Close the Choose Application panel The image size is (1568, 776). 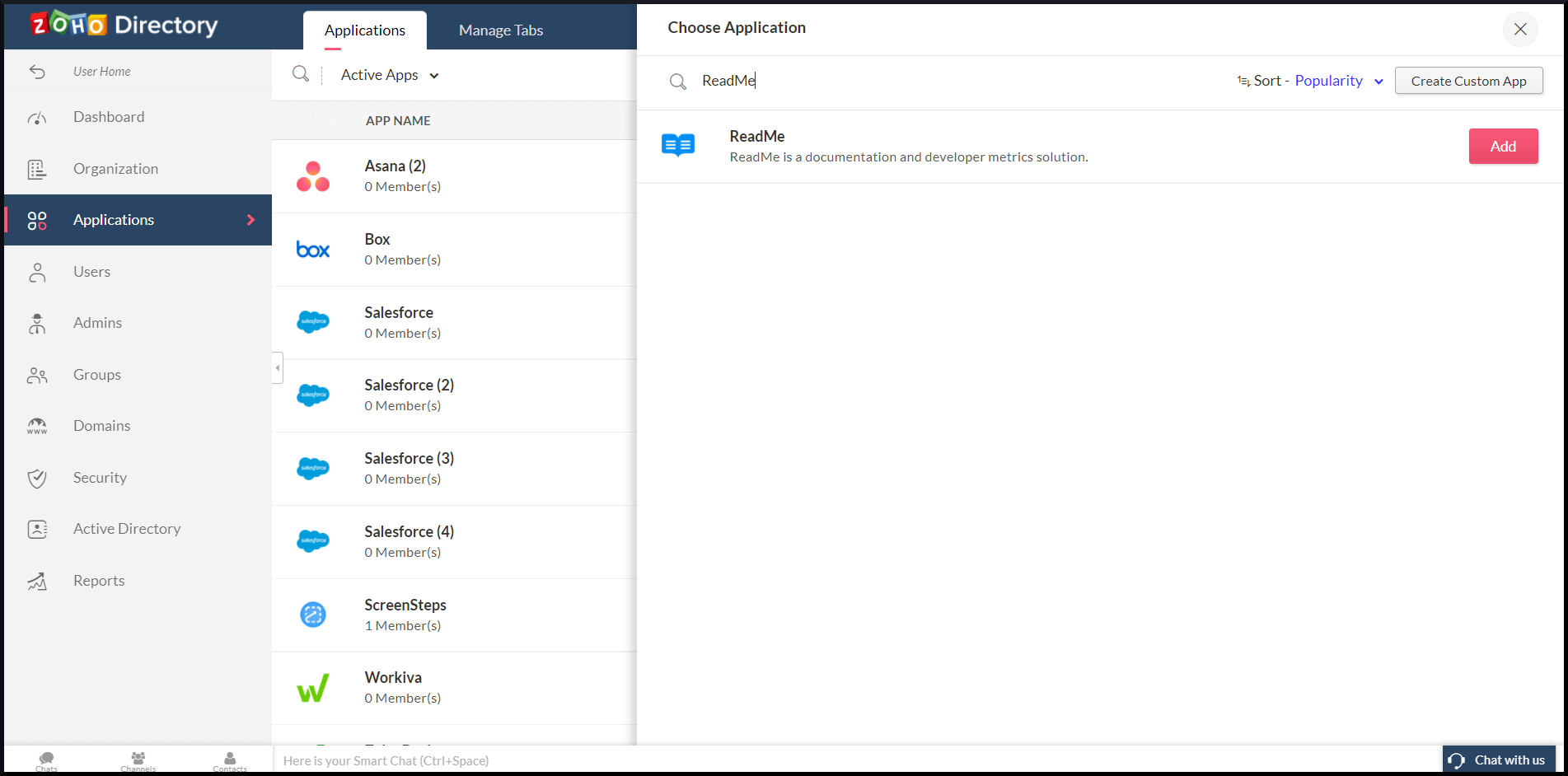1520,29
